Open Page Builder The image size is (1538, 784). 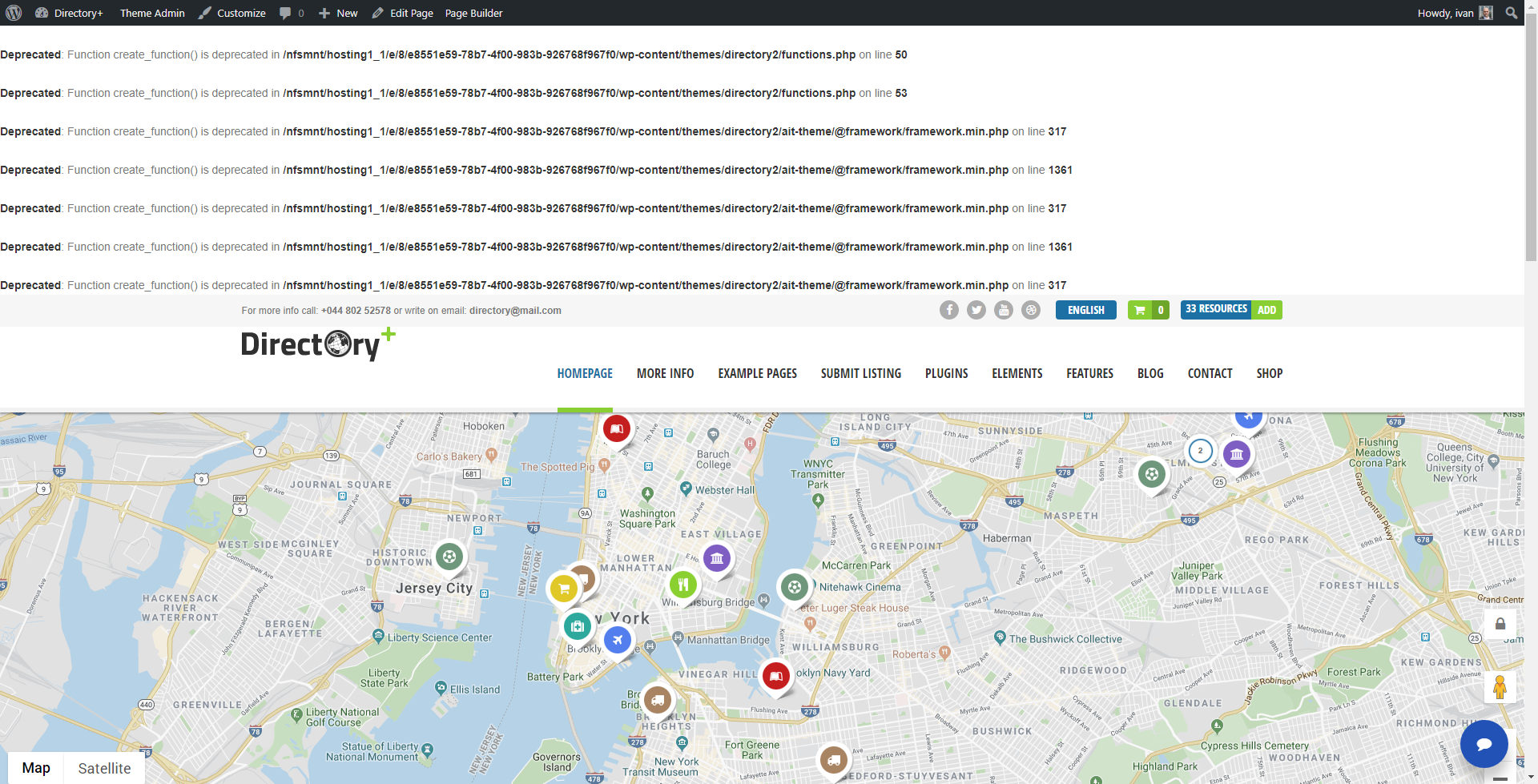click(x=473, y=13)
